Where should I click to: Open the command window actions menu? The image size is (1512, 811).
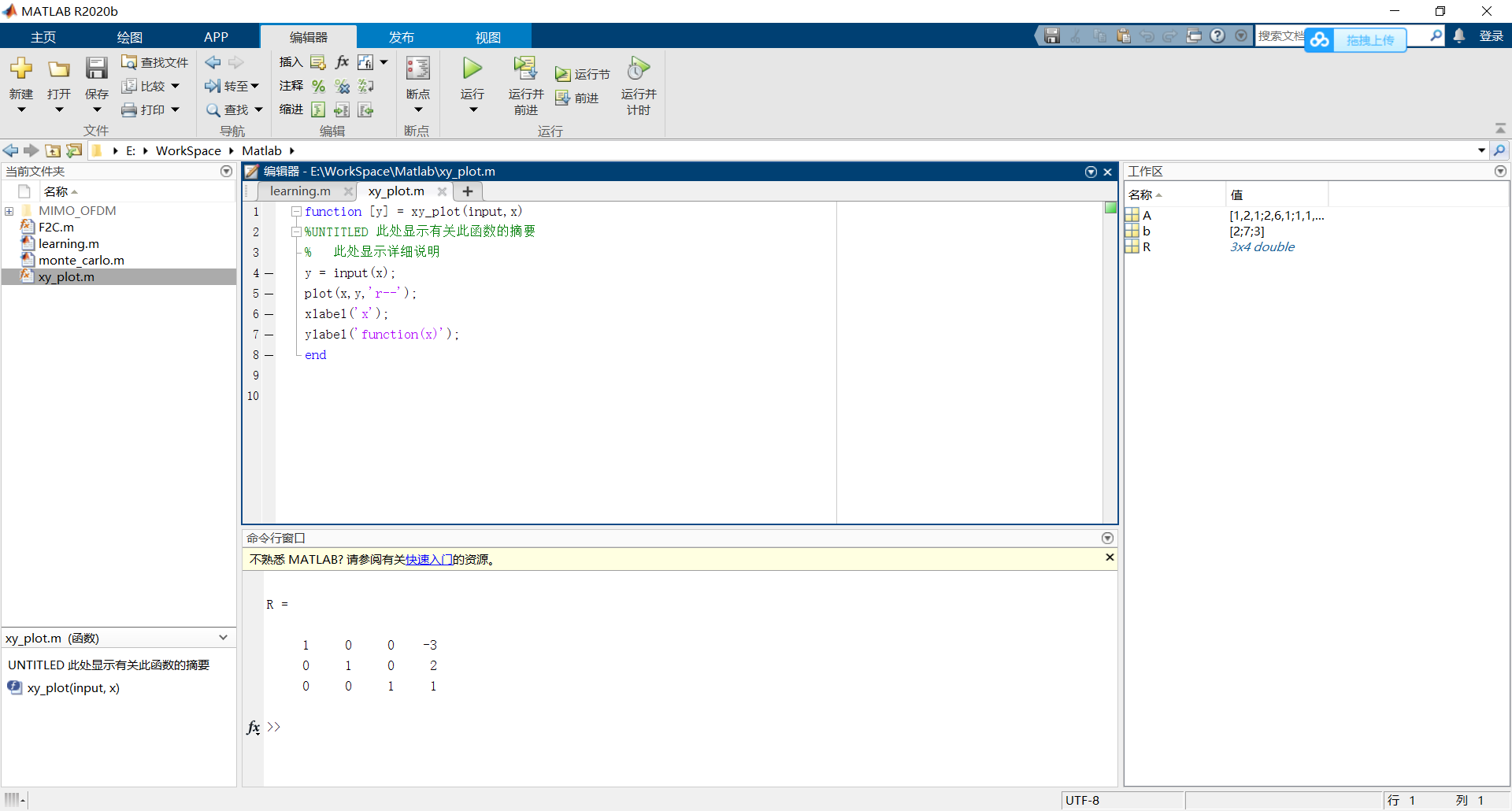tap(1107, 539)
